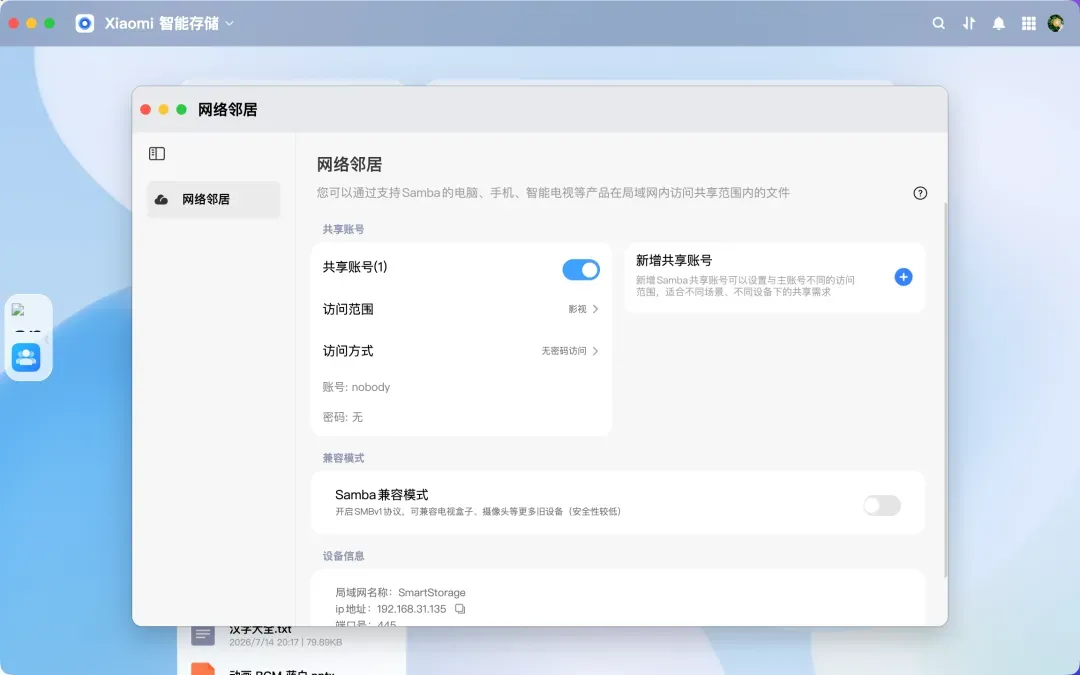Image resolution: width=1080 pixels, height=675 pixels.
Task: Click the search icon in top bar
Action: coord(938,23)
